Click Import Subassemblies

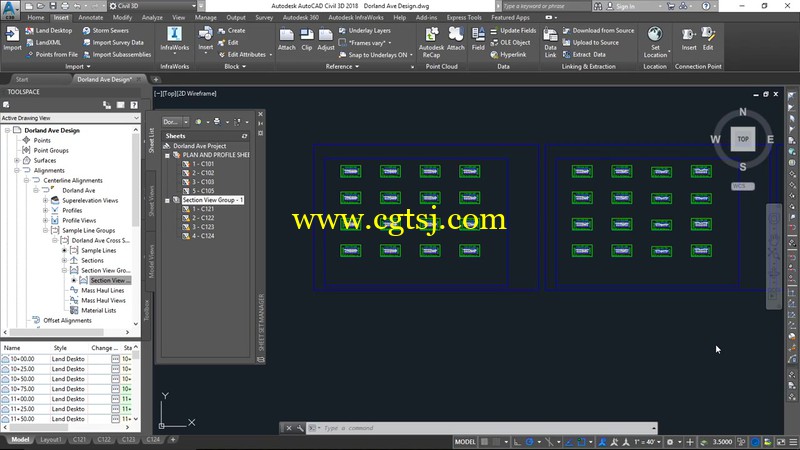click(x=117, y=54)
